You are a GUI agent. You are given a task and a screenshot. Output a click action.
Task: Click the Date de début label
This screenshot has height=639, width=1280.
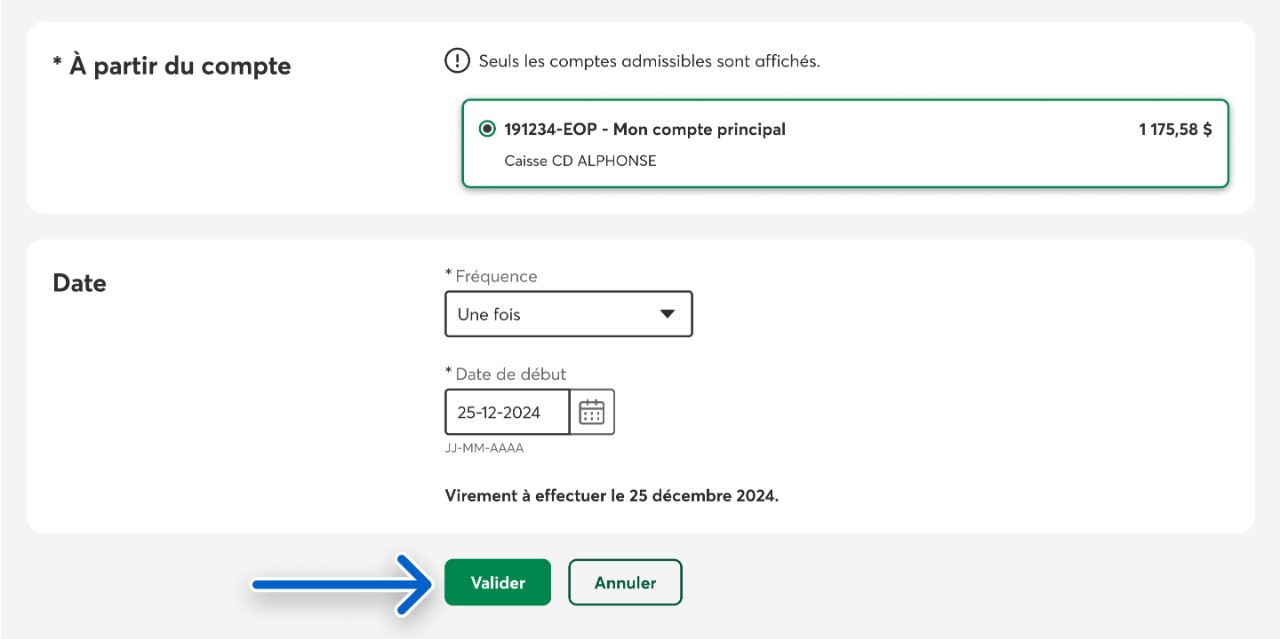click(x=506, y=374)
